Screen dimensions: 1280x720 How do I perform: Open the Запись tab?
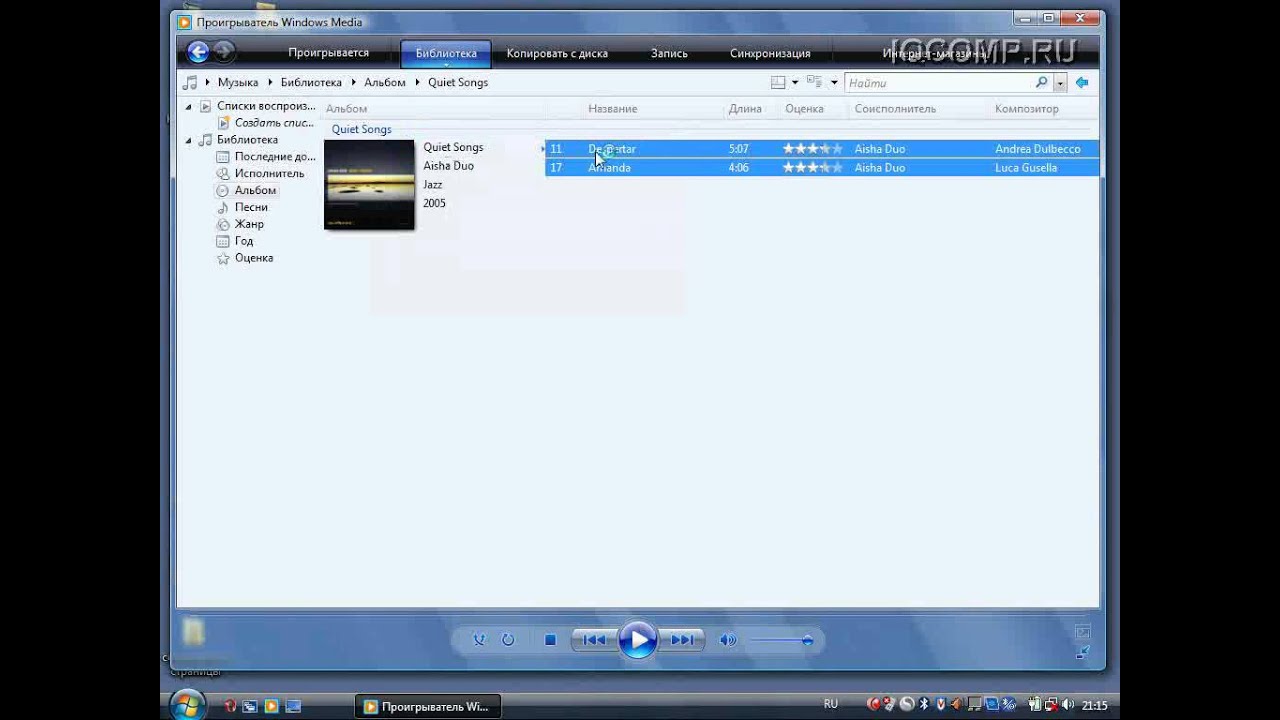[x=669, y=53]
